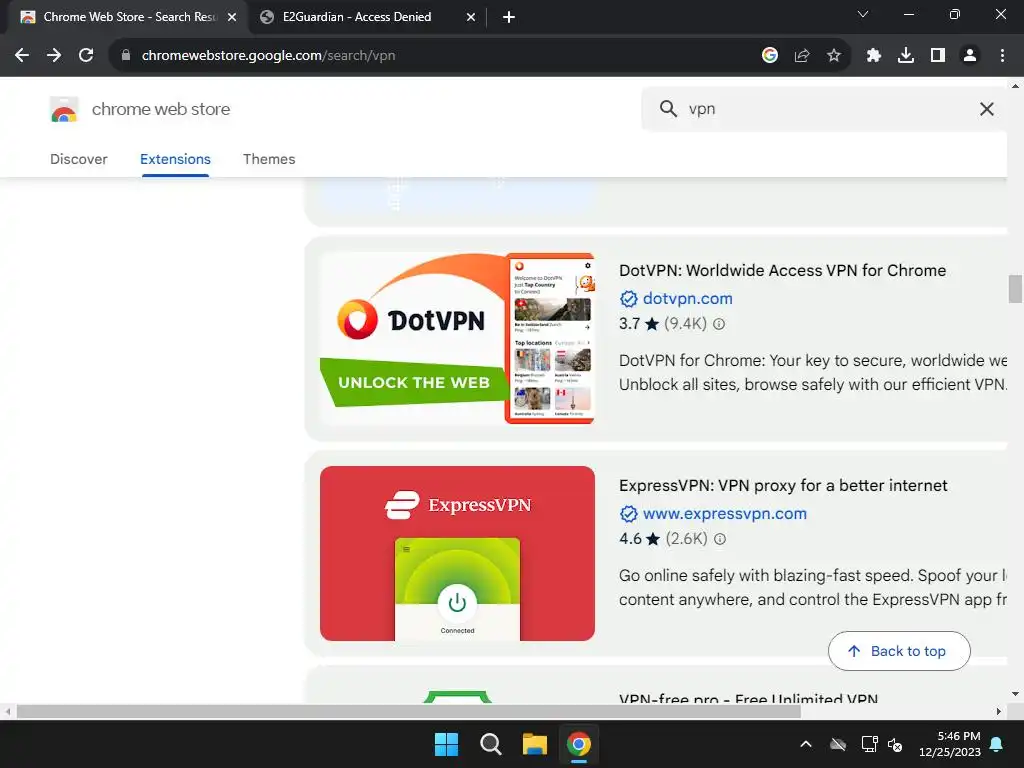Show rating info icon for DotVPN
Screen dimensions: 1024x768
719,324
